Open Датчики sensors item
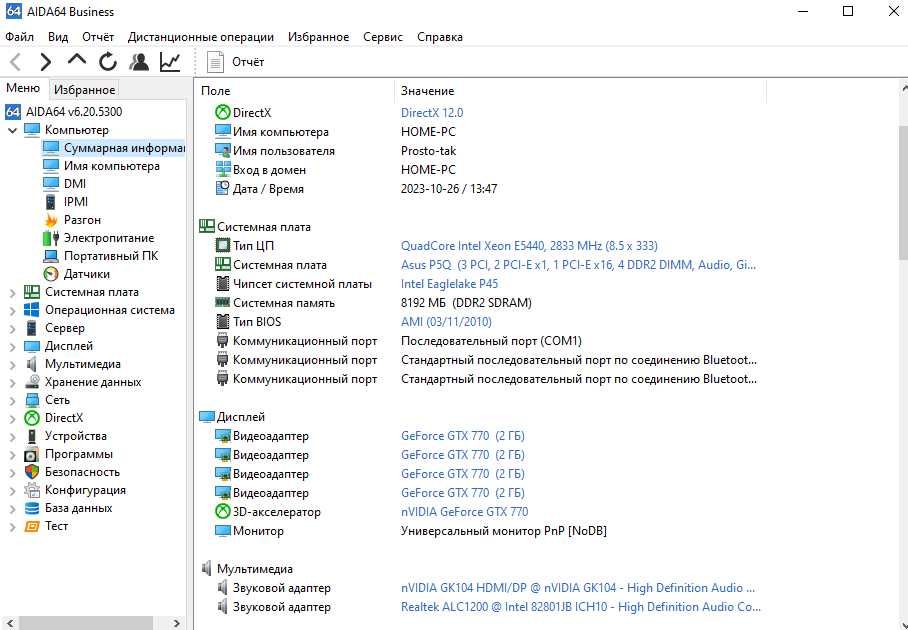 tap(87, 273)
